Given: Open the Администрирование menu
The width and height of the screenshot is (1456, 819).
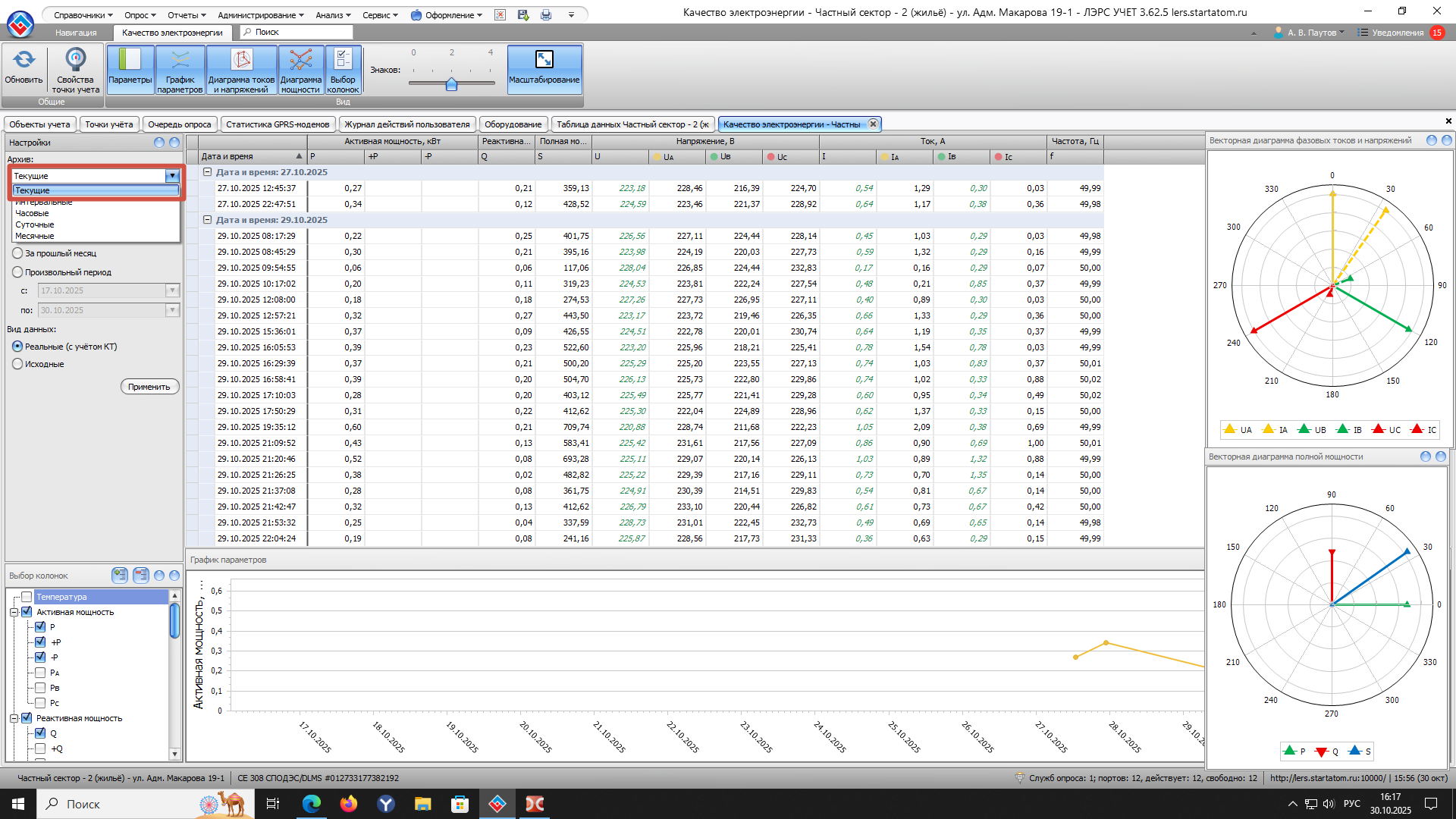Looking at the screenshot, I should tap(260, 14).
